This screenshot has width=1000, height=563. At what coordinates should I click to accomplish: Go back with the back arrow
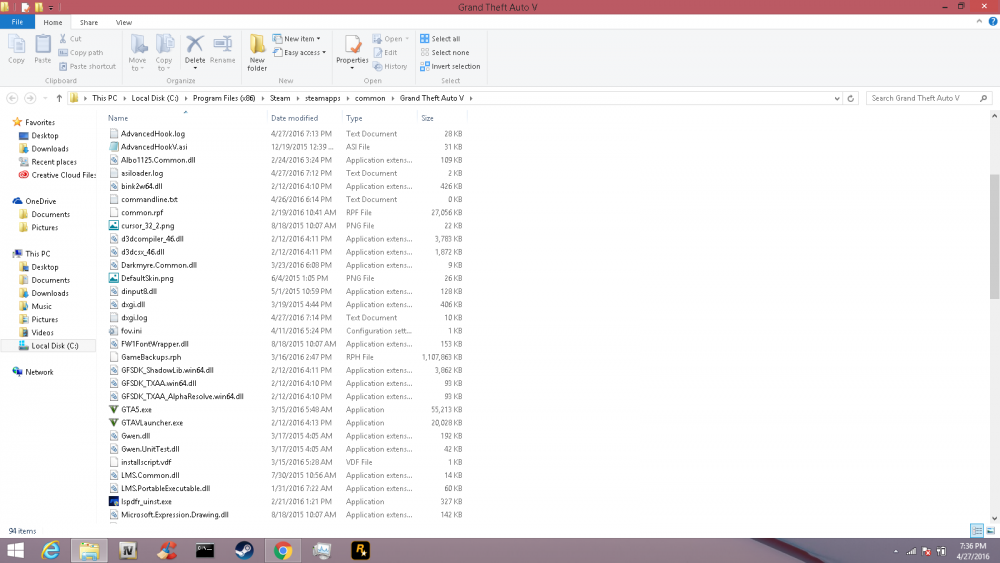tap(12, 98)
